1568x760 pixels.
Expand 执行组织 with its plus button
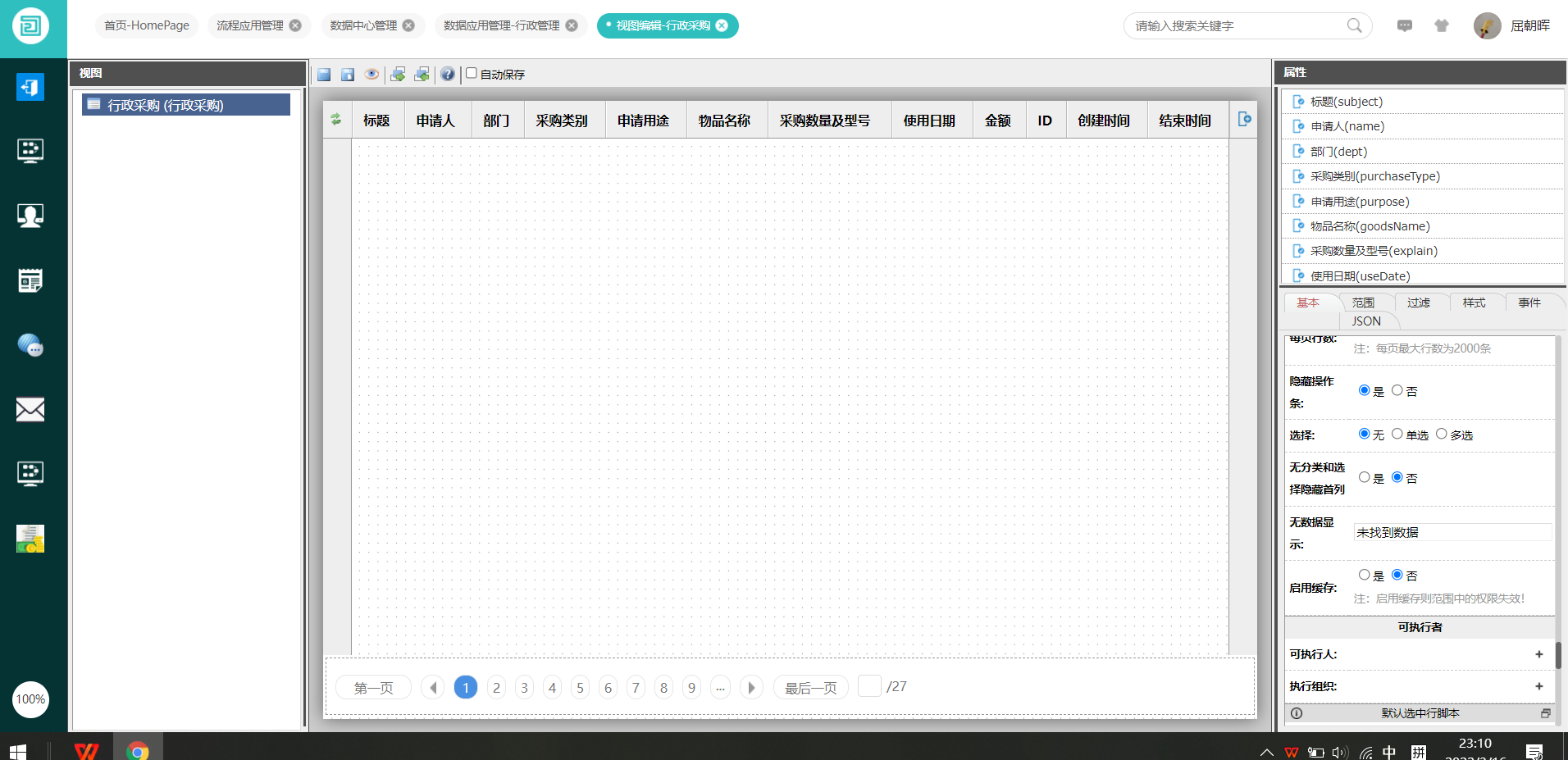click(1538, 686)
